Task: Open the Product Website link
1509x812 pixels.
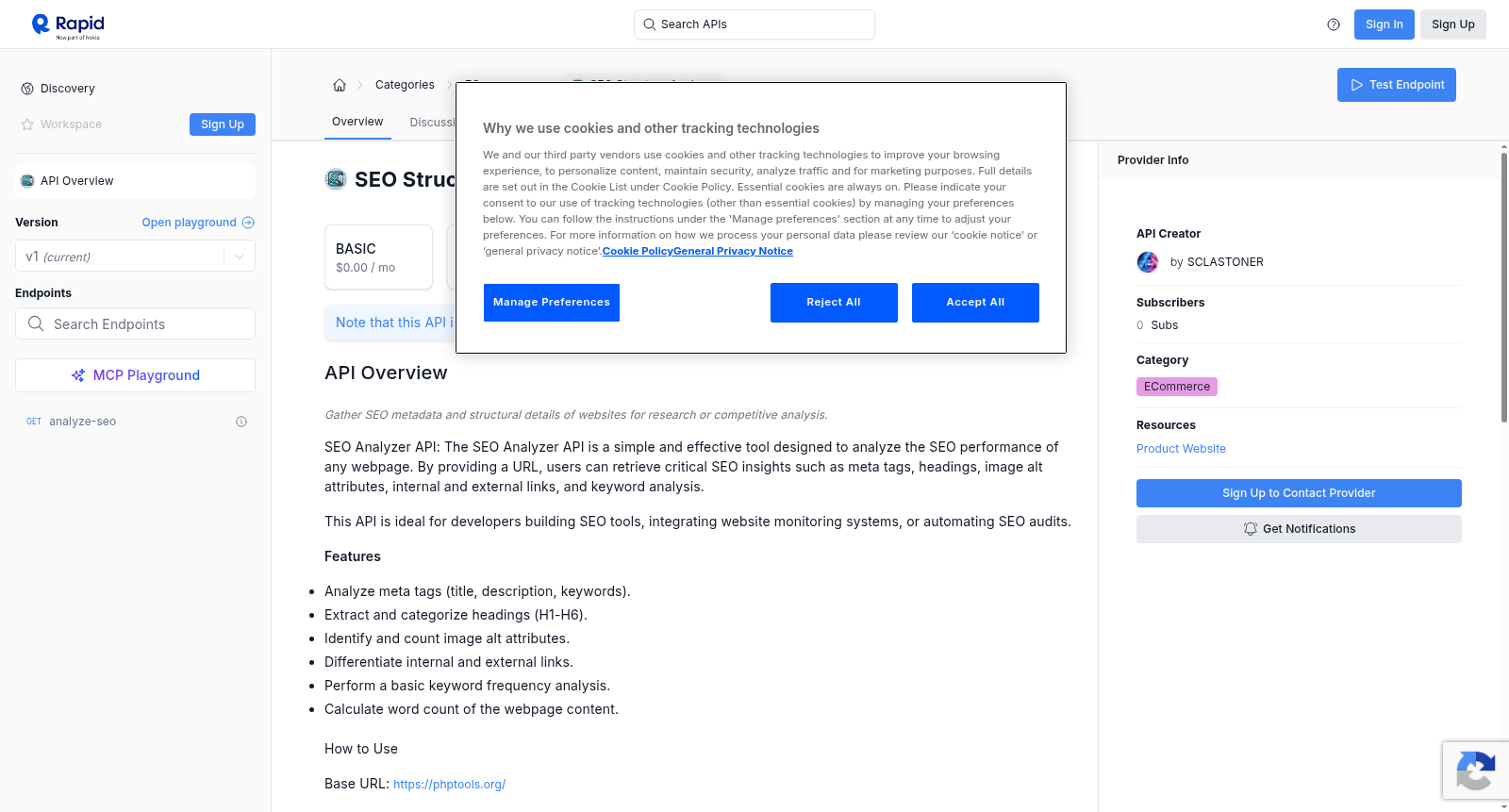Action: (x=1181, y=449)
